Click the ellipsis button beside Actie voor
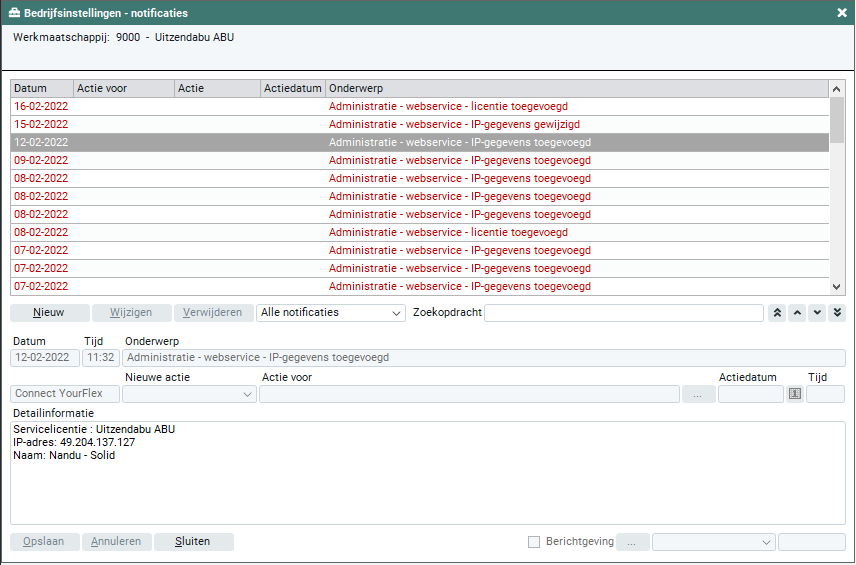 698,394
